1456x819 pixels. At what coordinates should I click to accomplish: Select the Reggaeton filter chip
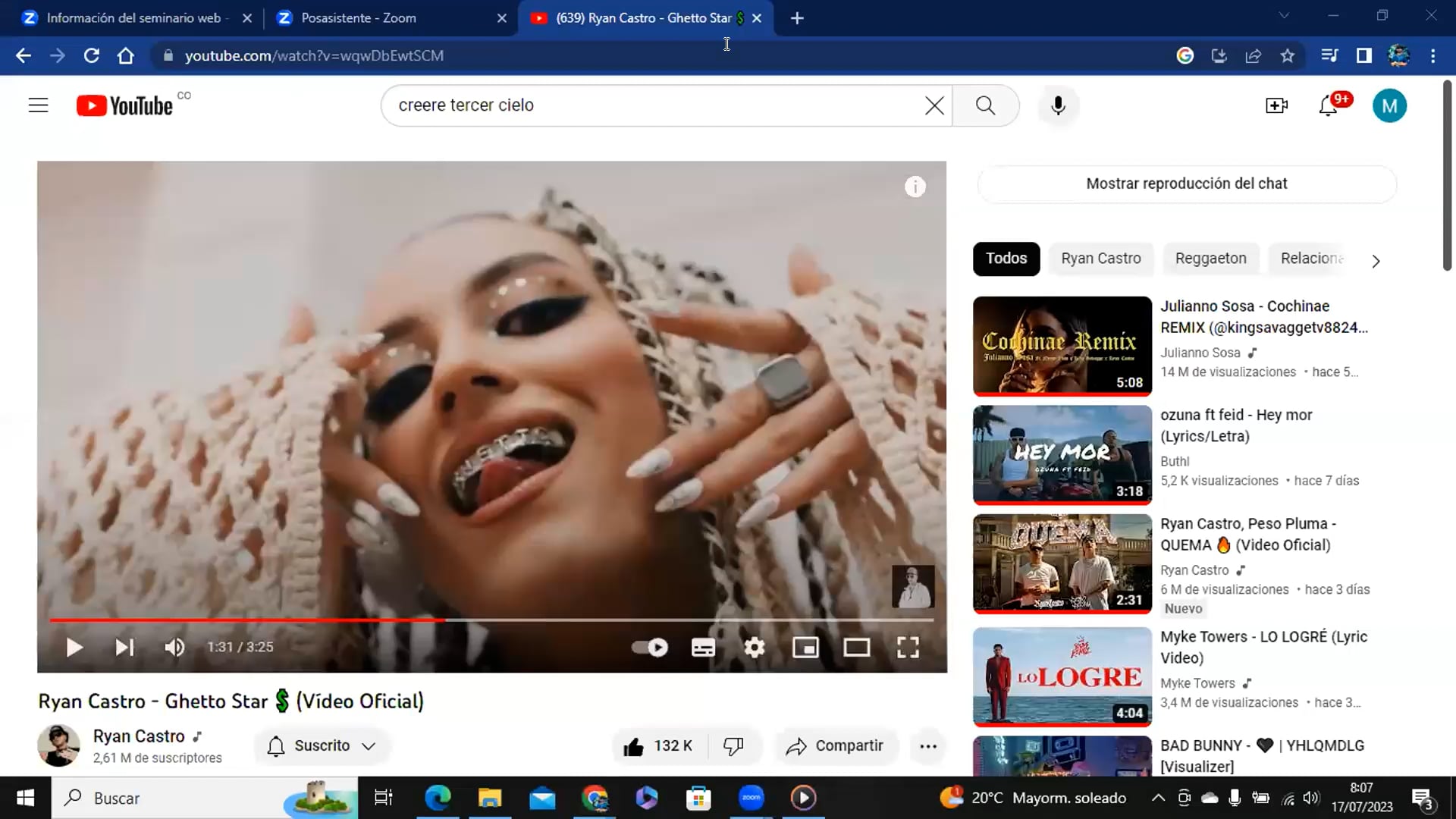[x=1210, y=259]
